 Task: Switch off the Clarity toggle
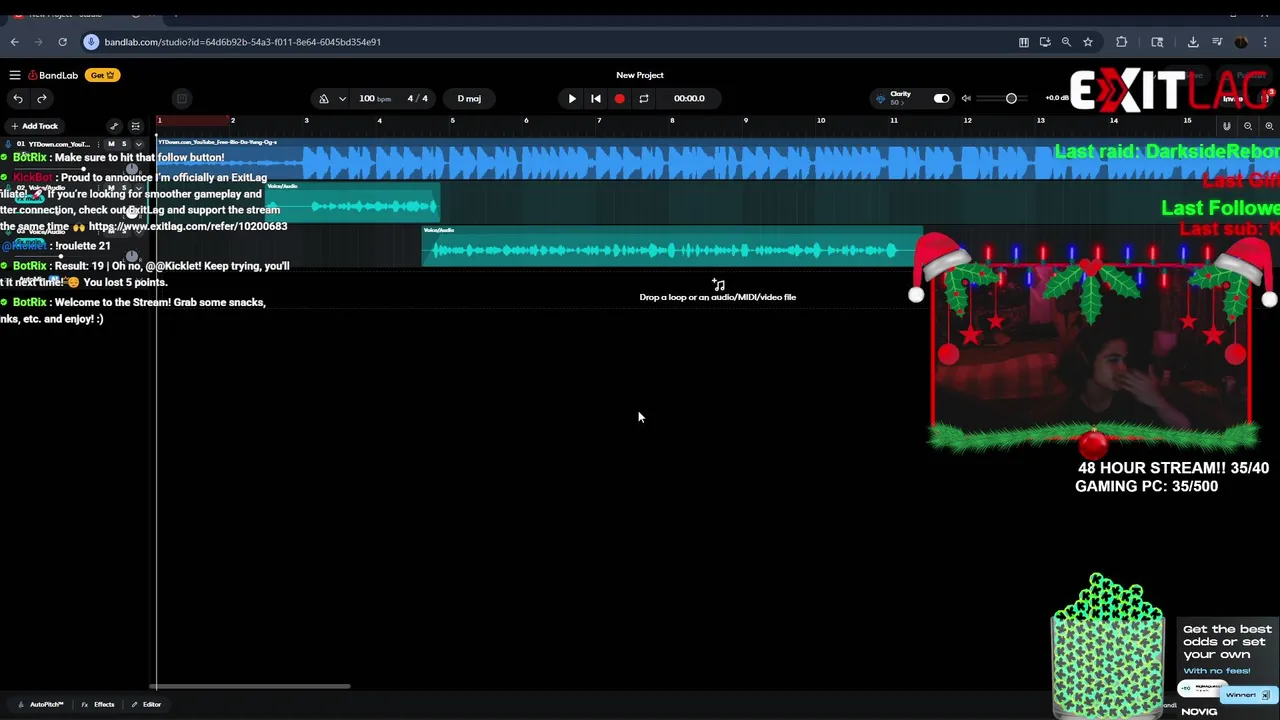pyautogui.click(x=941, y=98)
